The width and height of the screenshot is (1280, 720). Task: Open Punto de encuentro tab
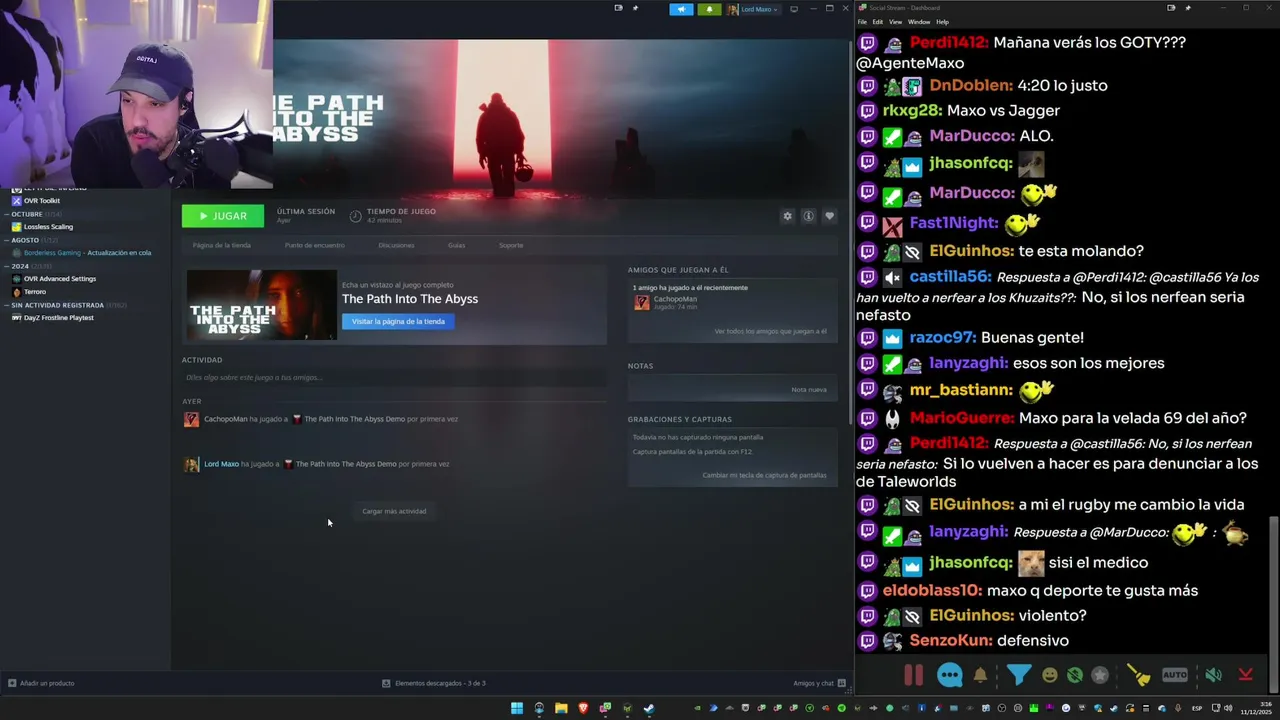pos(315,245)
